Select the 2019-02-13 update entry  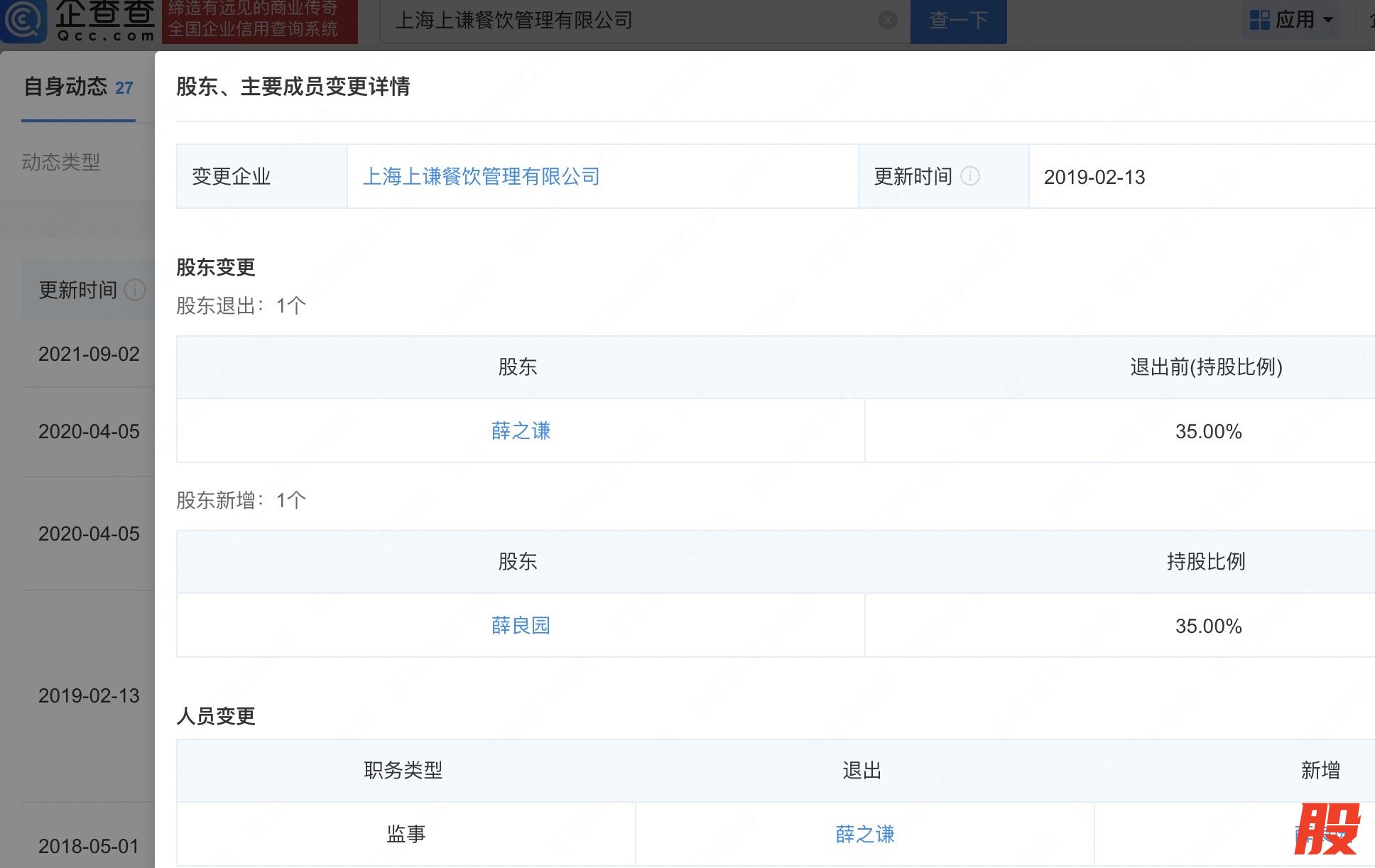click(x=89, y=695)
